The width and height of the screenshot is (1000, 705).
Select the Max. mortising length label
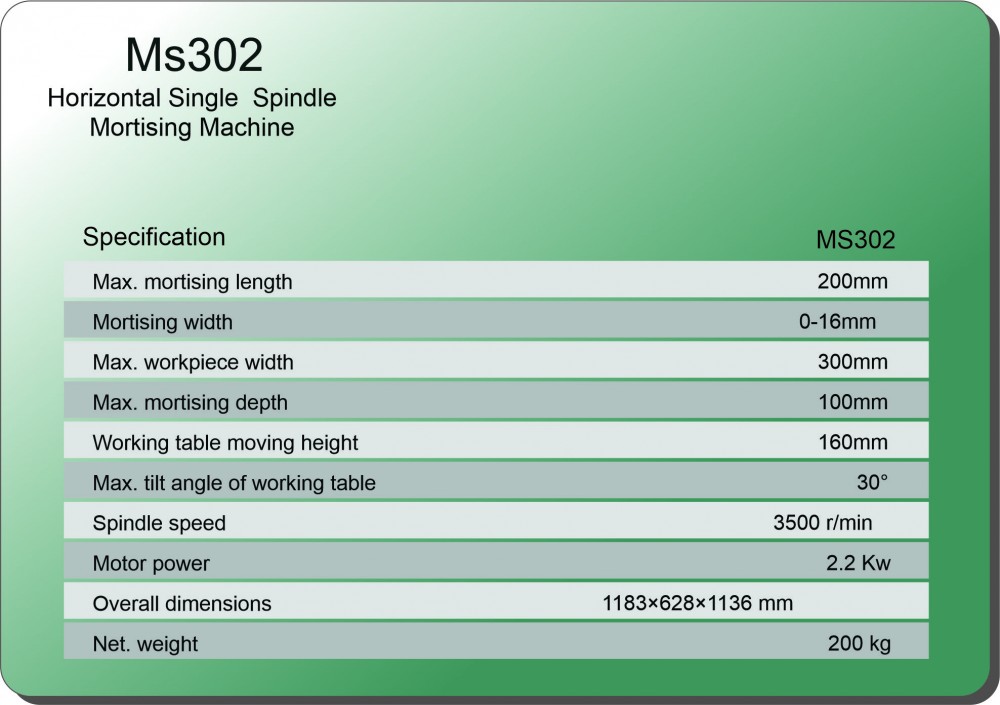(192, 282)
